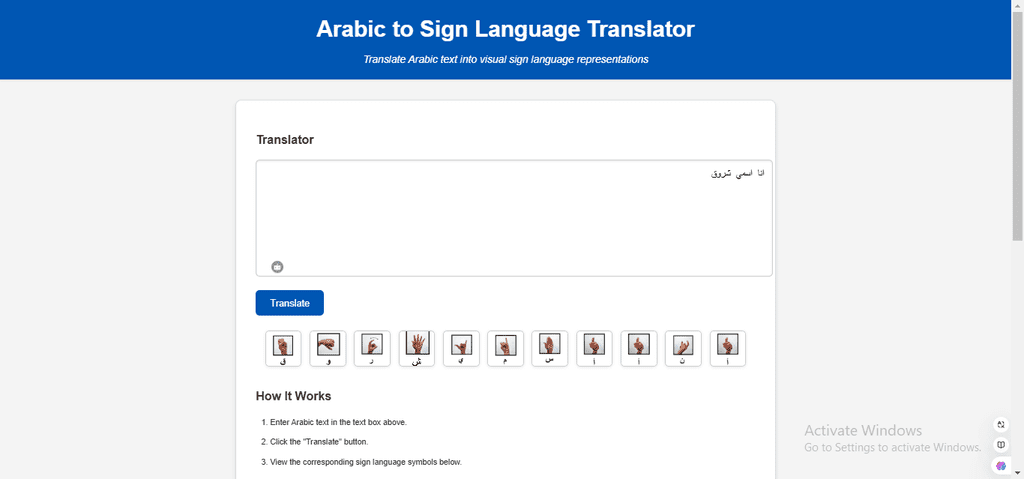
Task: Focus the Arabic text input box
Action: pos(514,218)
